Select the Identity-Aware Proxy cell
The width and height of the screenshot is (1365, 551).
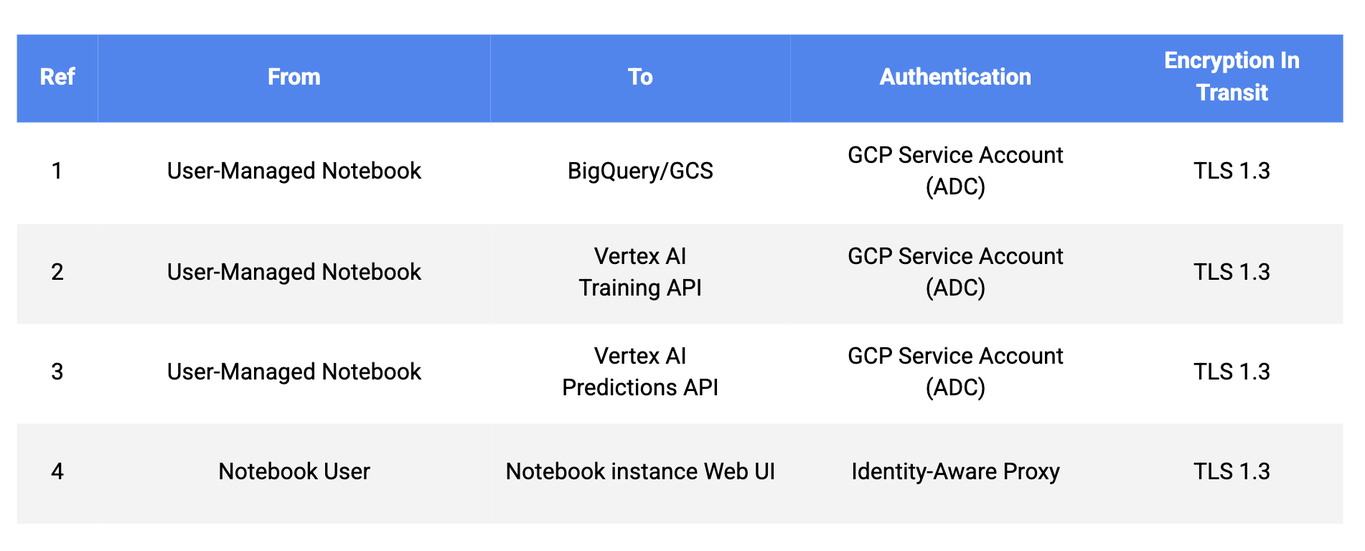point(955,472)
